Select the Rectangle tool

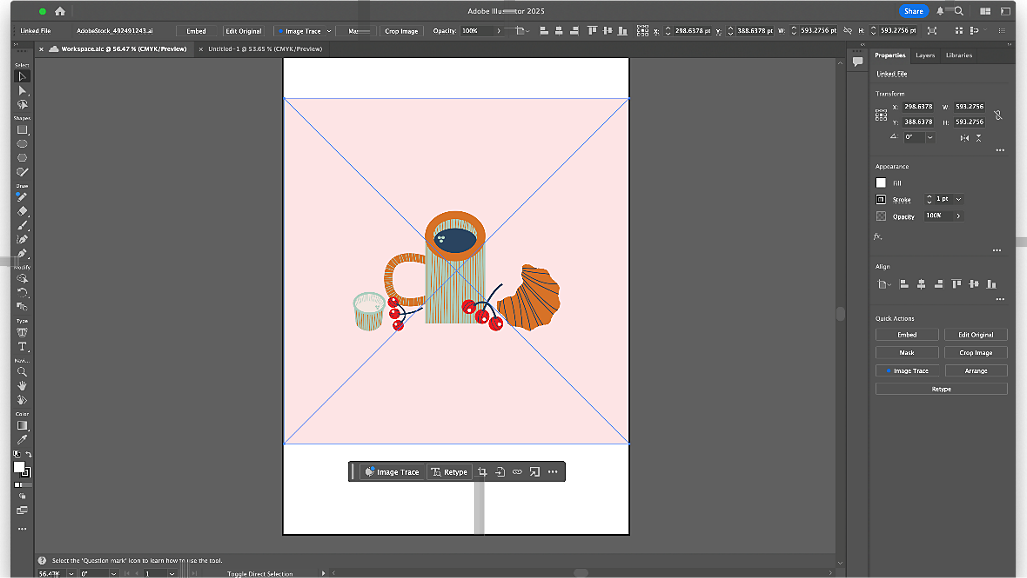coord(22,130)
